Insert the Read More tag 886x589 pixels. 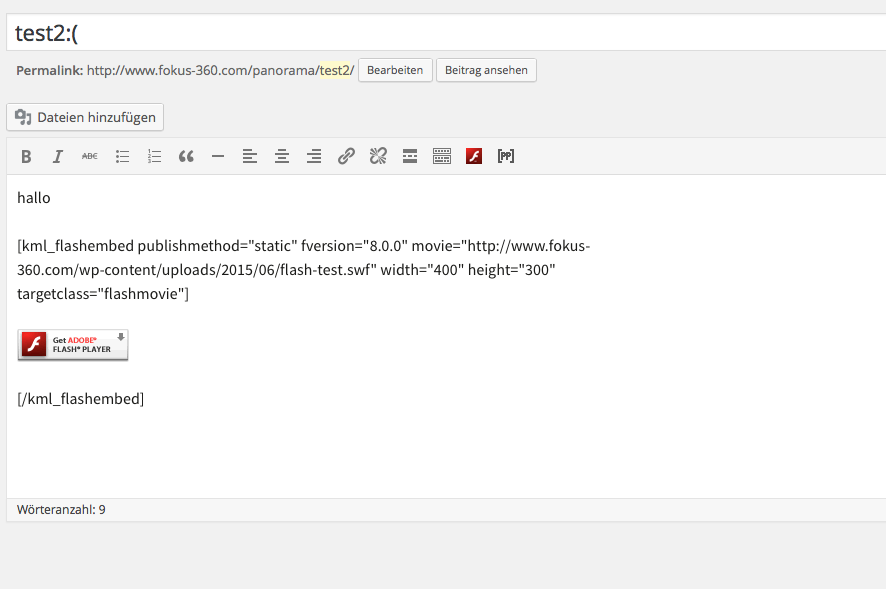pos(410,156)
